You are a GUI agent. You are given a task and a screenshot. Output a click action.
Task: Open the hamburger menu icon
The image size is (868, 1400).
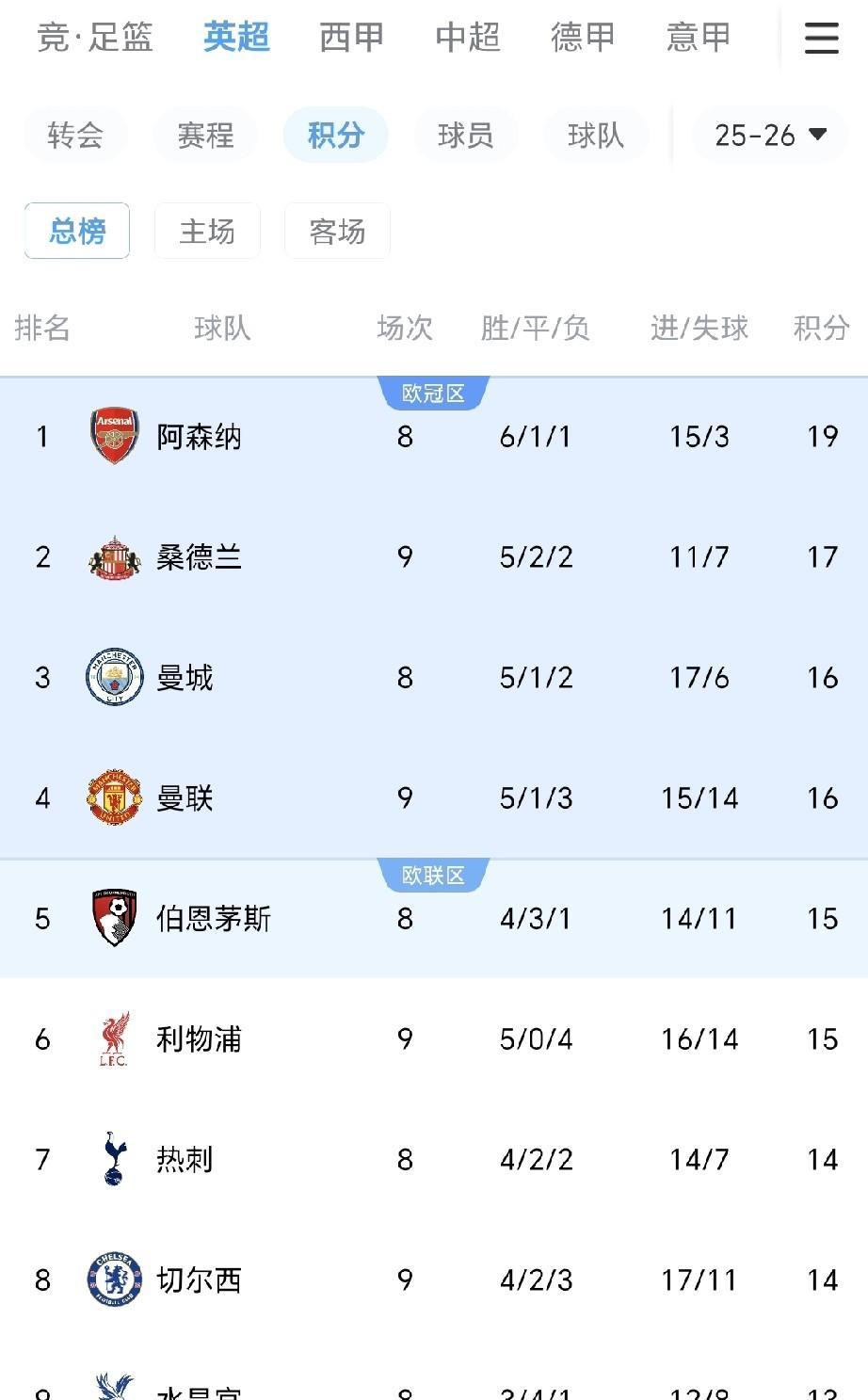[x=821, y=39]
